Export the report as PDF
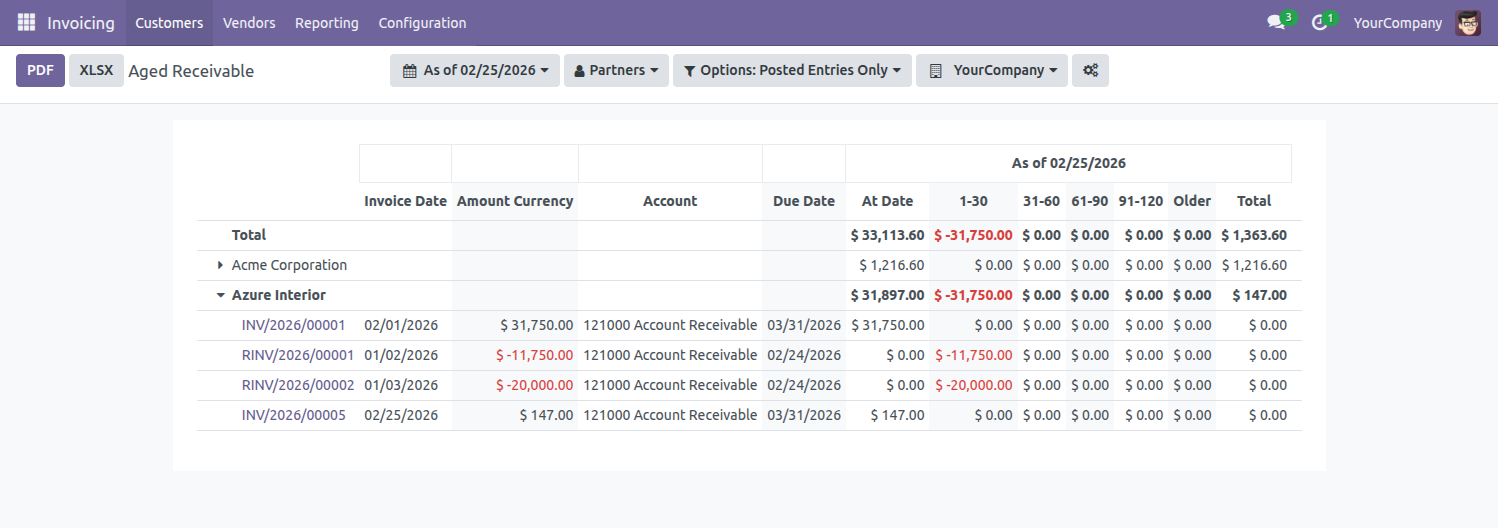The width and height of the screenshot is (1498, 528). (x=40, y=70)
